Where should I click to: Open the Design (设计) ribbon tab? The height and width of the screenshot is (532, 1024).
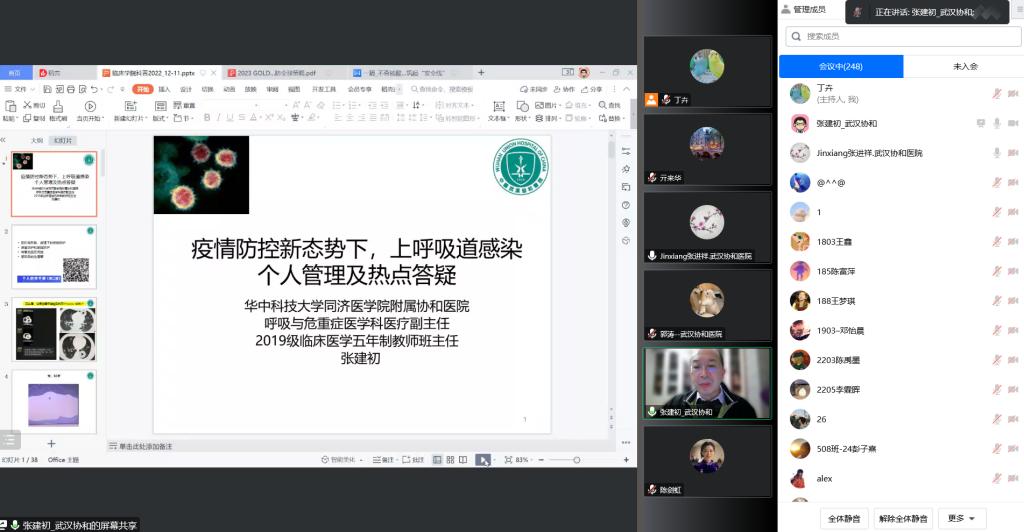(x=186, y=89)
